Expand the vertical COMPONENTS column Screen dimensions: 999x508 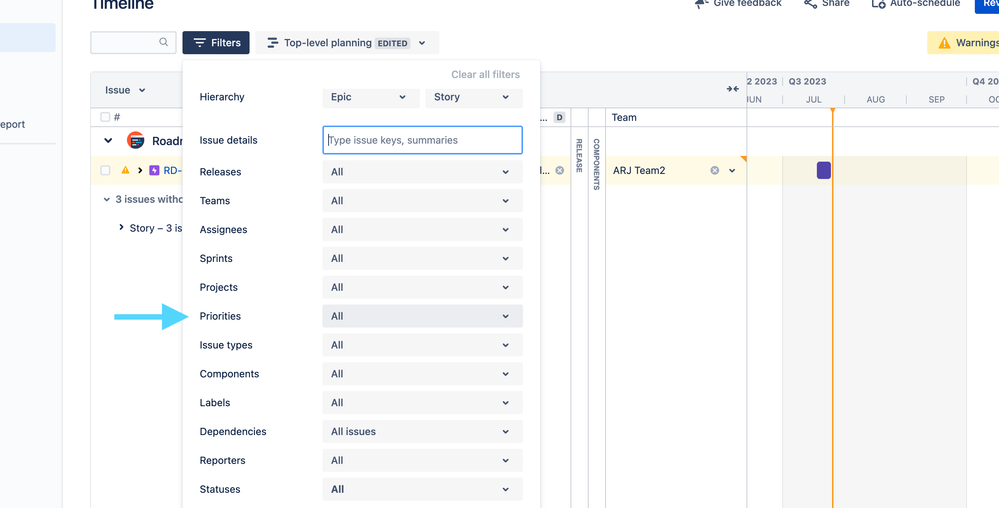597,164
